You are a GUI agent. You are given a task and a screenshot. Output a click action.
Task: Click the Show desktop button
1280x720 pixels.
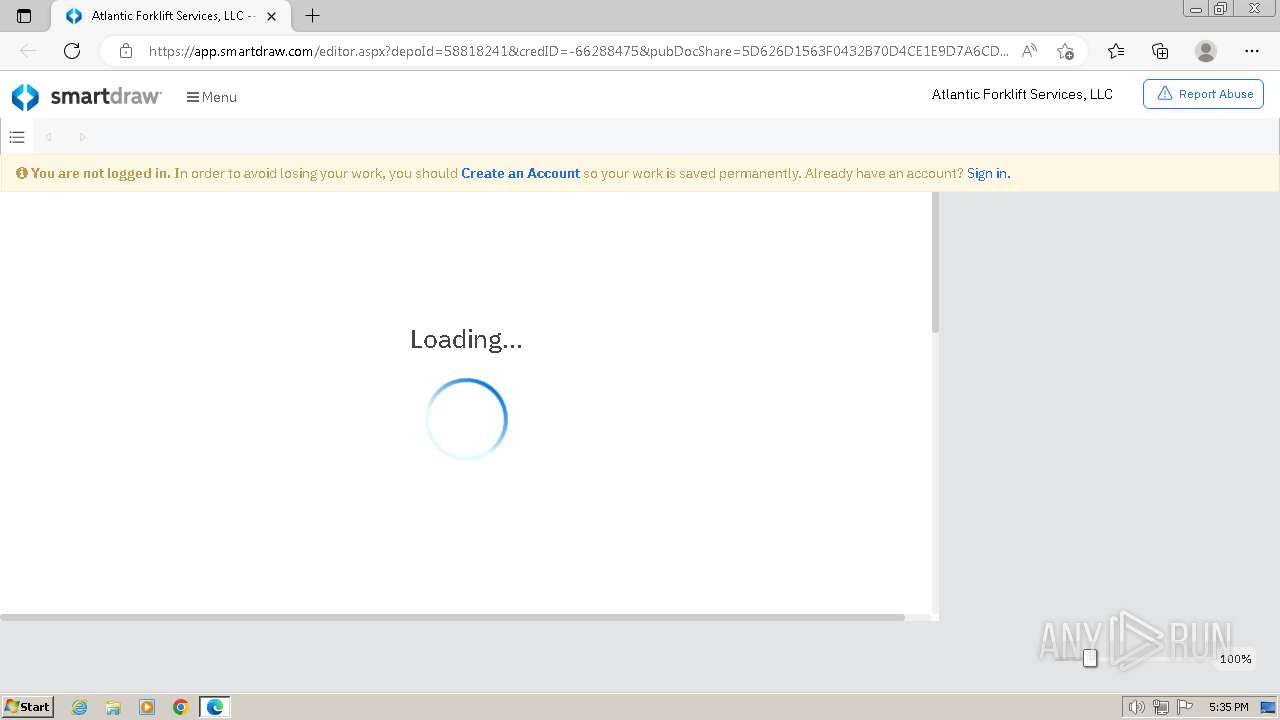[x=1268, y=707]
